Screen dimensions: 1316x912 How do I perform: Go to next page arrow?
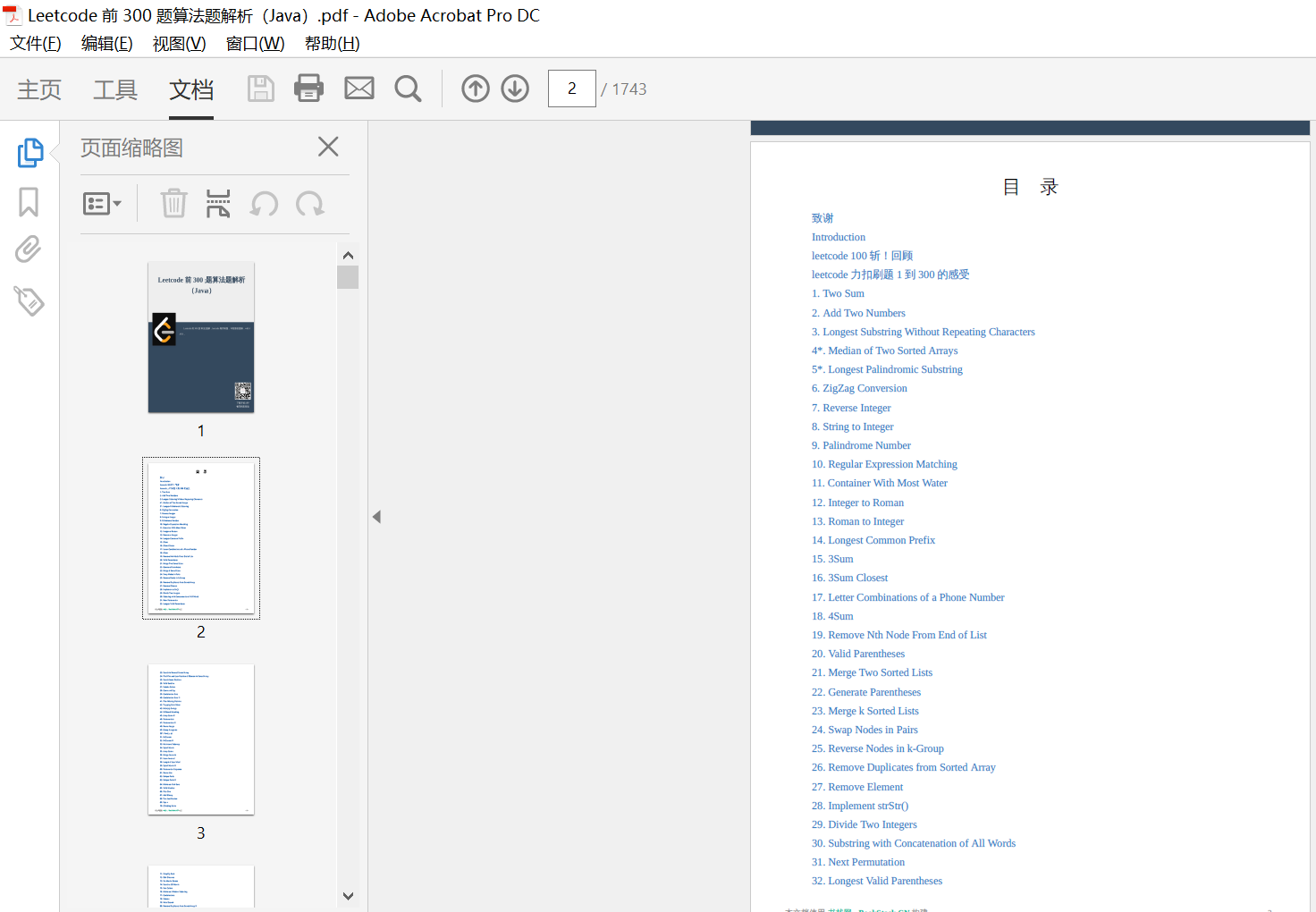click(x=515, y=89)
